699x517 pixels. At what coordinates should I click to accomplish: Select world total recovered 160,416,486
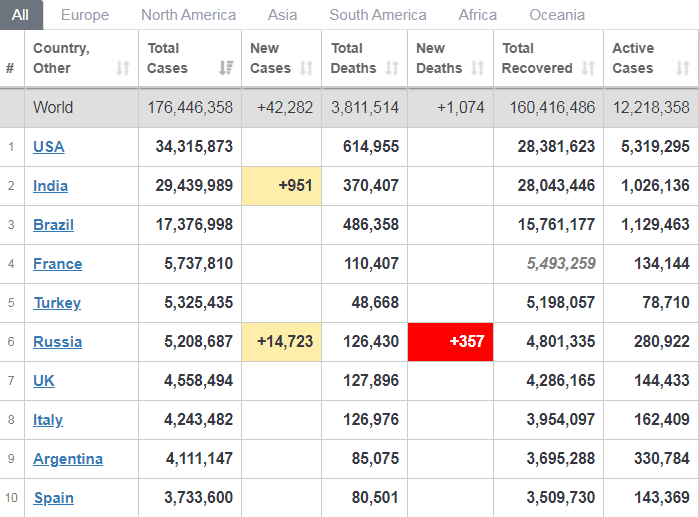coord(552,108)
